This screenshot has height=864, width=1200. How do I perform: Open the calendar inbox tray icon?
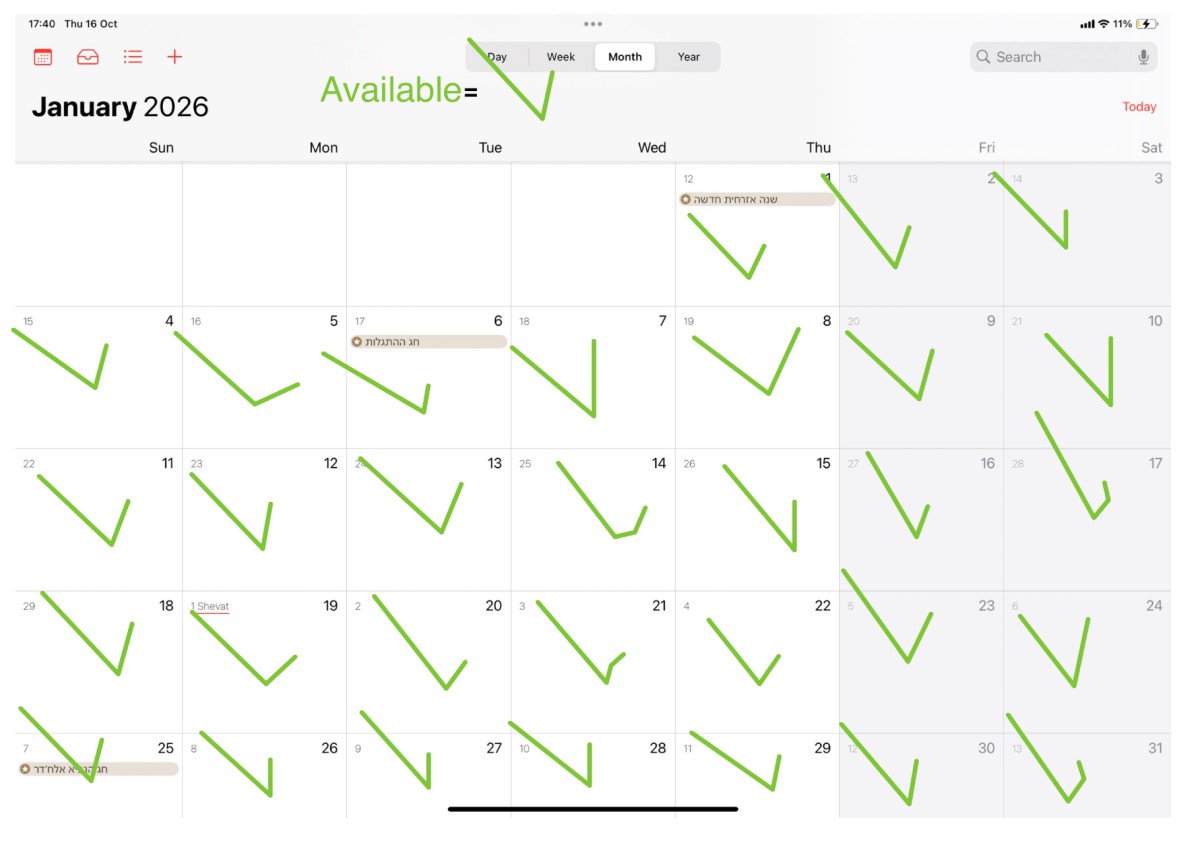pyautogui.click(x=88, y=57)
